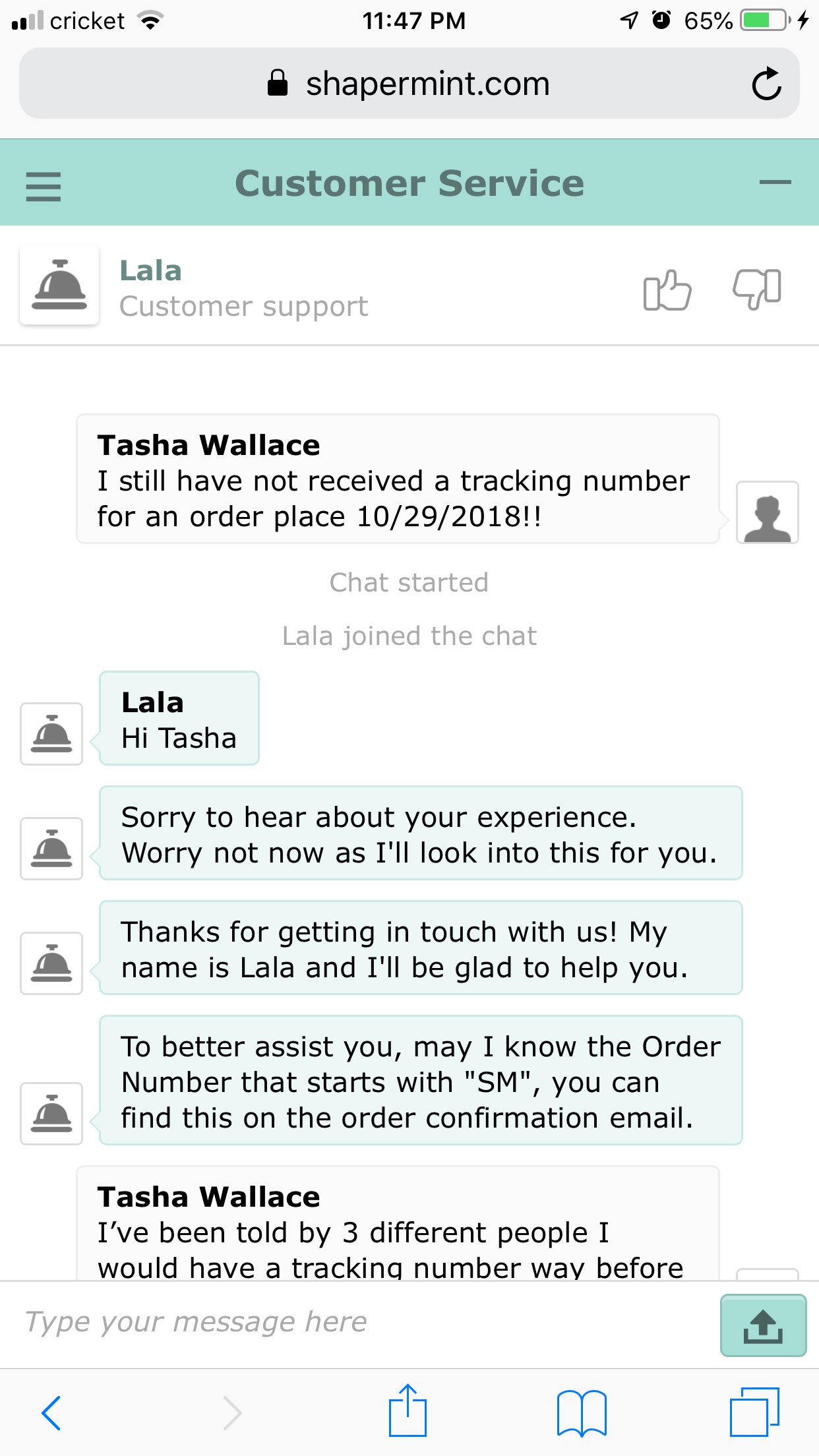Open the Safari share sheet
819x1456 pixels.
408,1410
